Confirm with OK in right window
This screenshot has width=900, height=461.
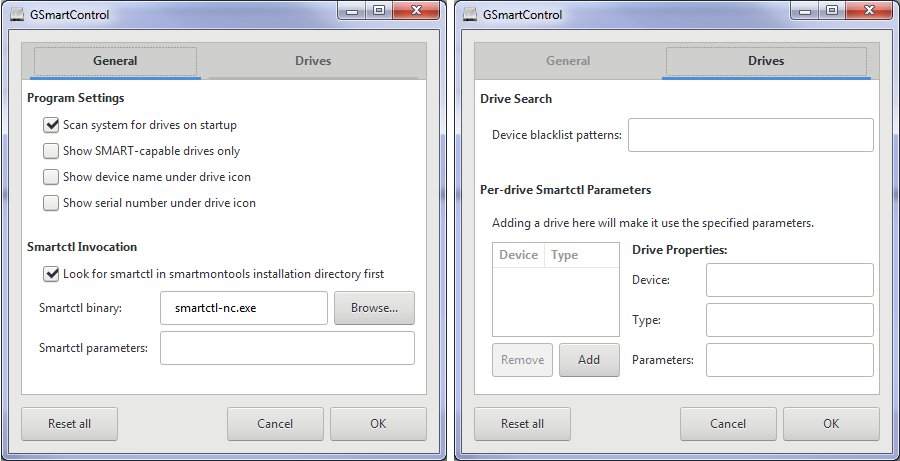tap(831, 424)
